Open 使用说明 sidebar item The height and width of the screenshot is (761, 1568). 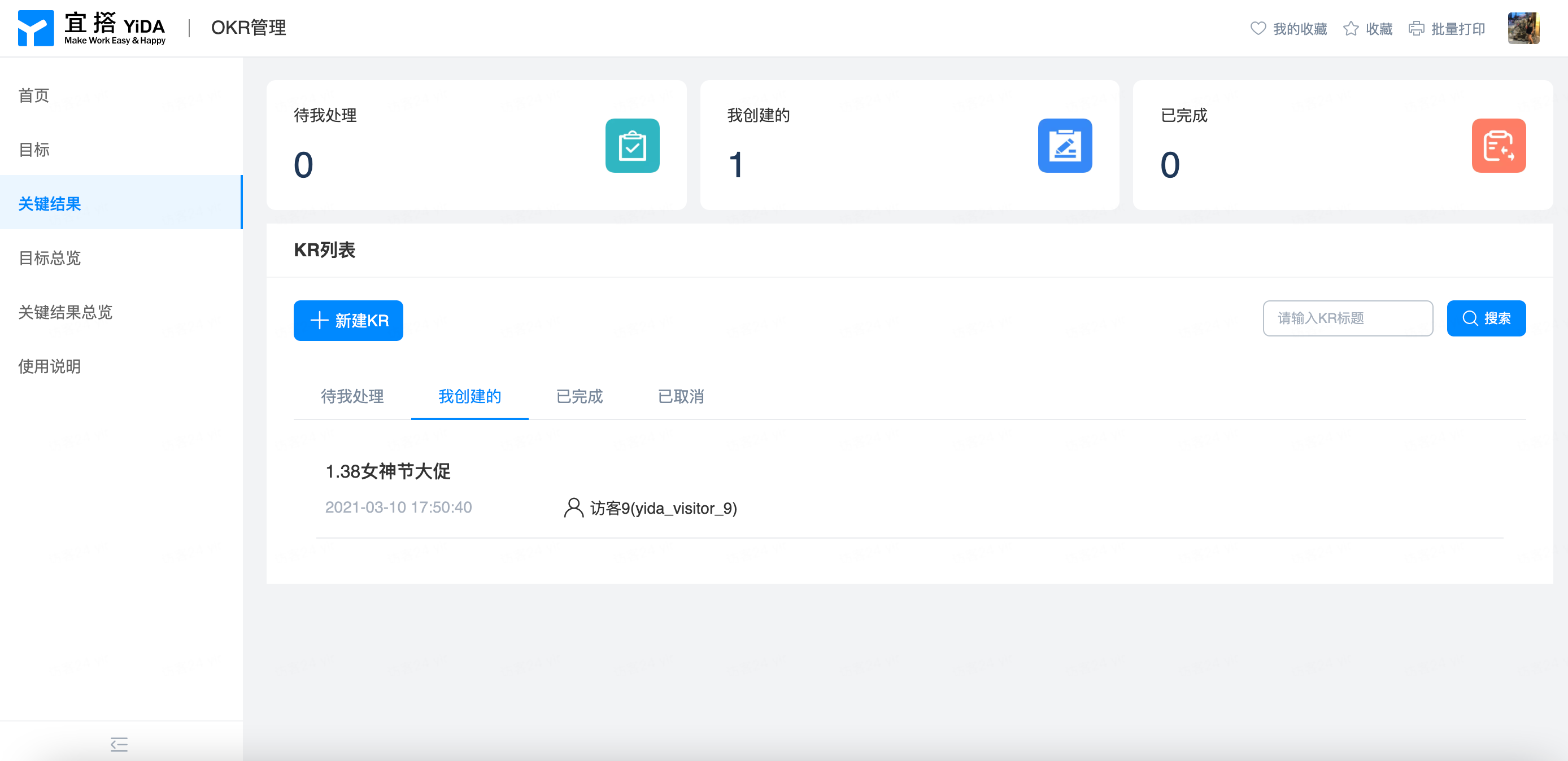(50, 366)
